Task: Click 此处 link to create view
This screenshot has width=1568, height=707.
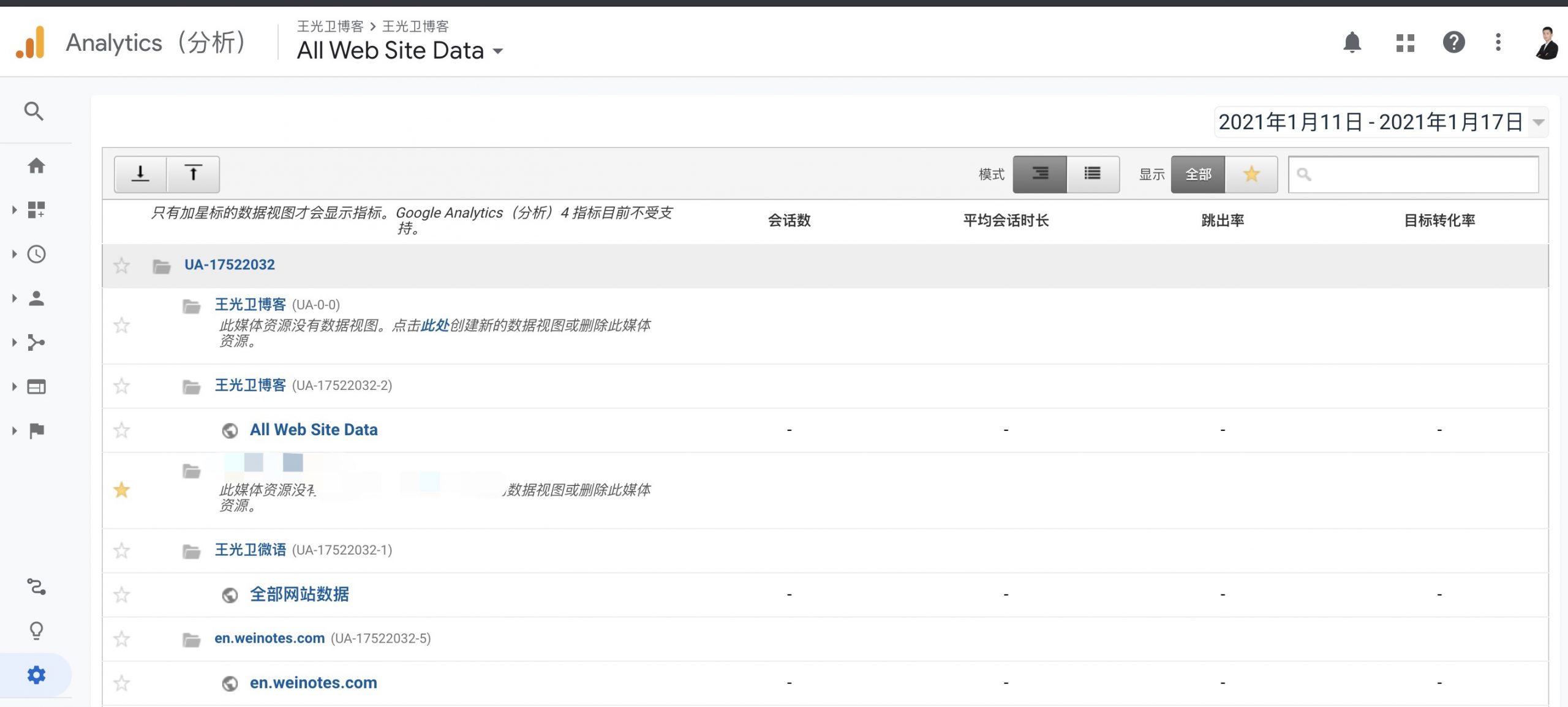Action: click(x=435, y=325)
